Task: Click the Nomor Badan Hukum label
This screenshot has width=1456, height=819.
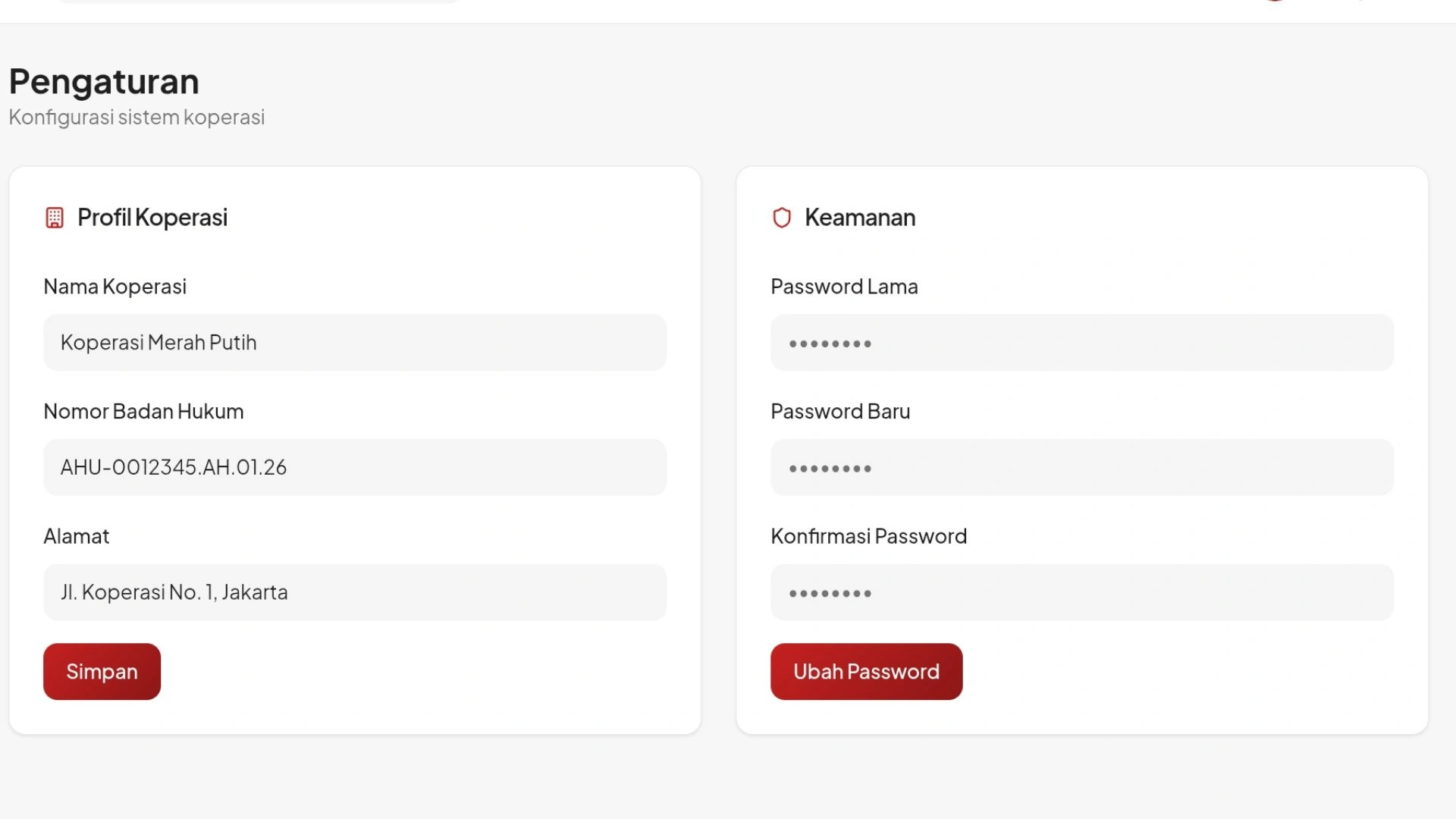Action: tap(143, 412)
